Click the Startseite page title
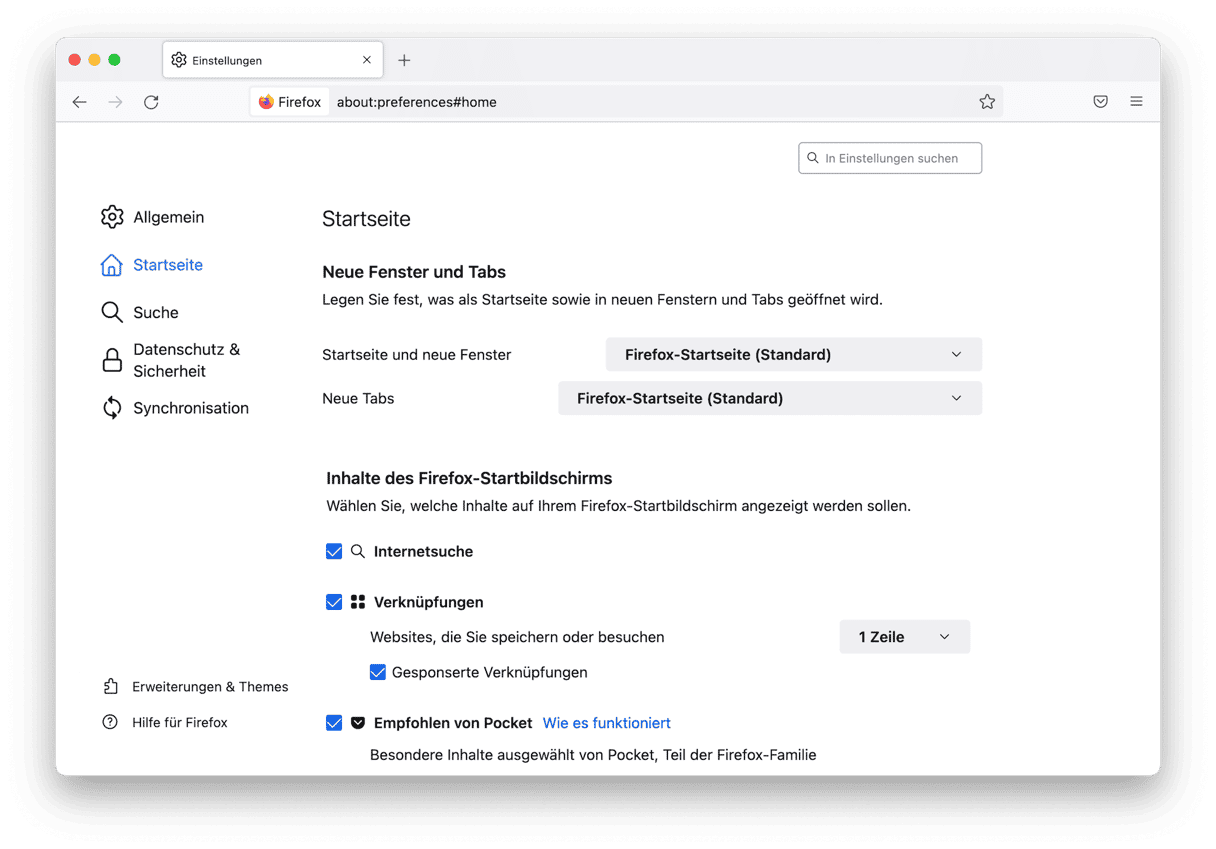The image size is (1216, 849). click(x=366, y=219)
